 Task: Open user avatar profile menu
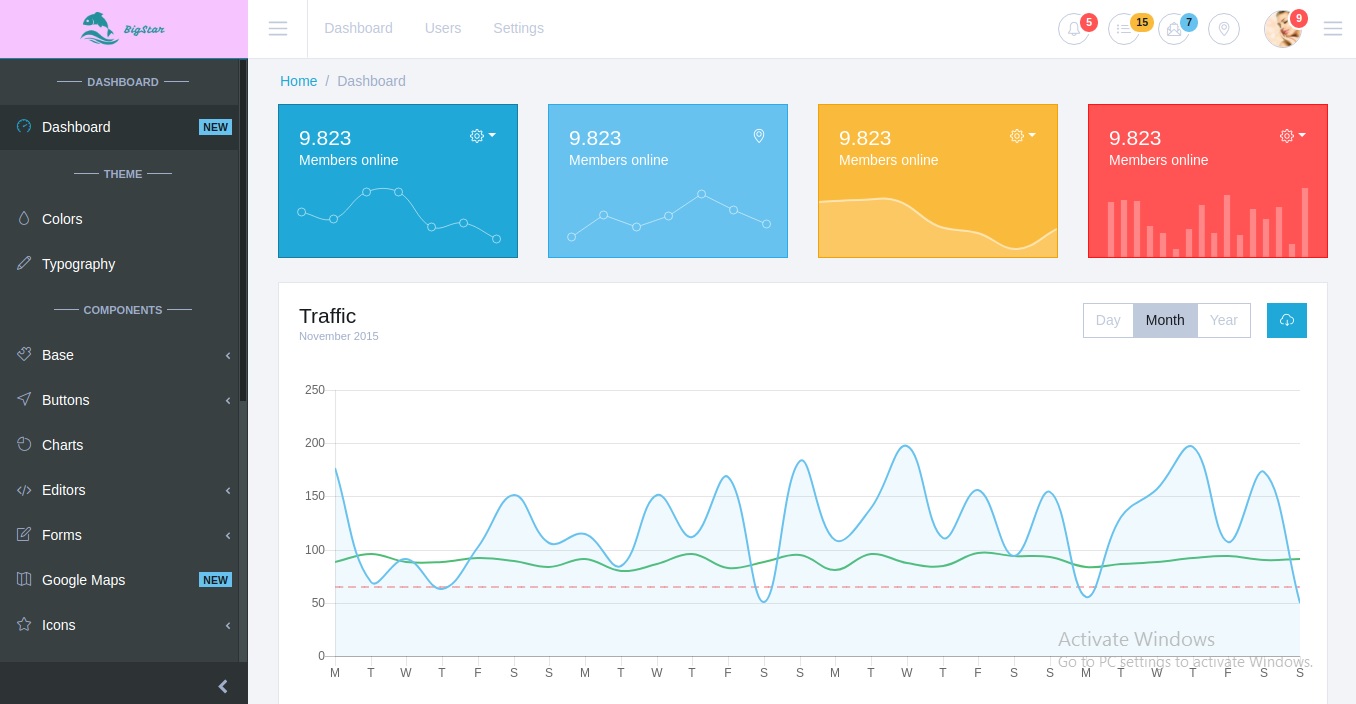pyautogui.click(x=1283, y=29)
